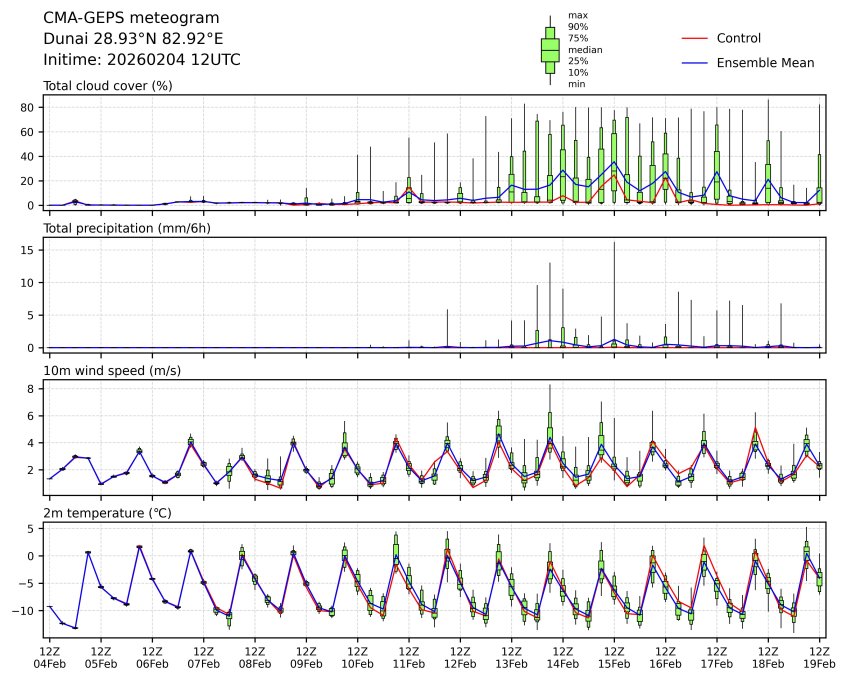Click the red Control legend line

694,38
